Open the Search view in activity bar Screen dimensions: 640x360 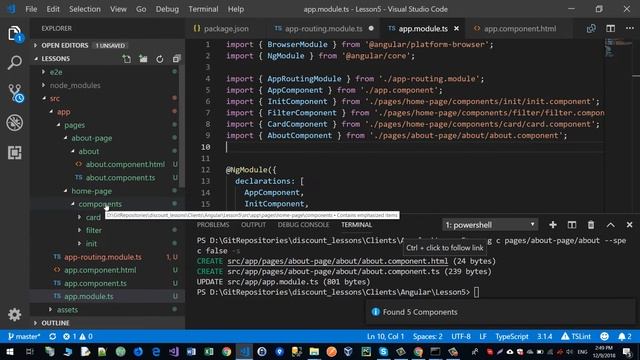coord(15,63)
